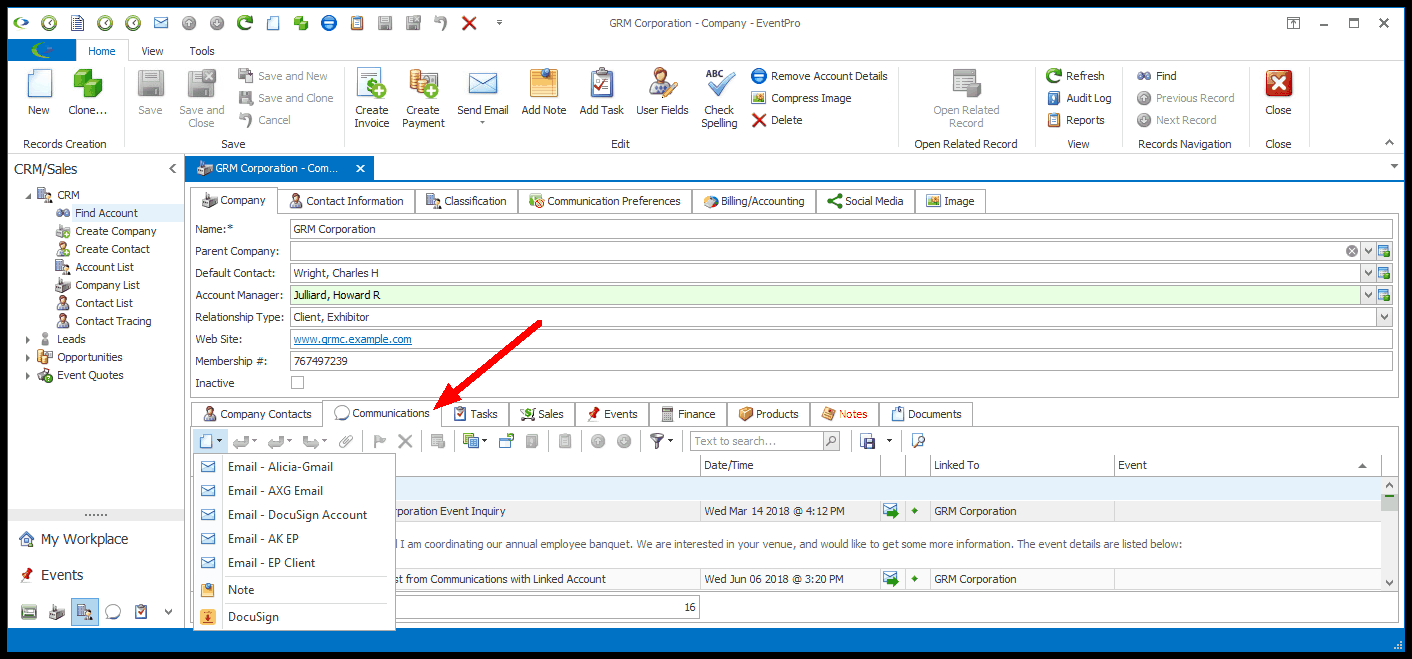
Task: Click the Remove Account Details icon
Action: 759,76
